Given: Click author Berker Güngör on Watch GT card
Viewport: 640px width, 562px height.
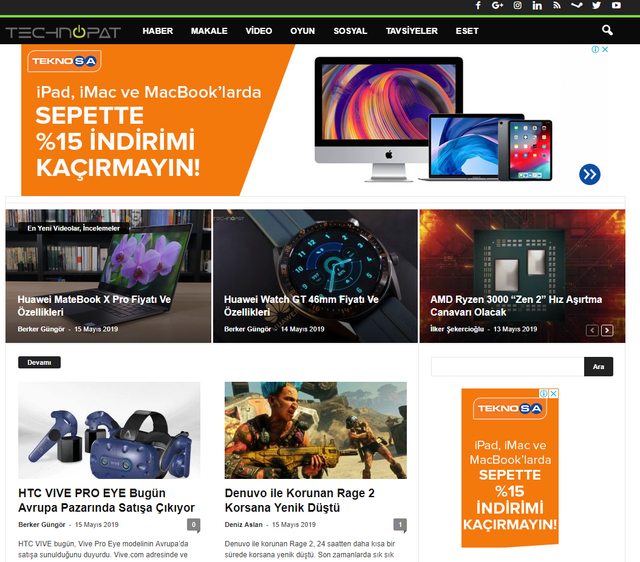Looking at the screenshot, I should click(x=247, y=329).
